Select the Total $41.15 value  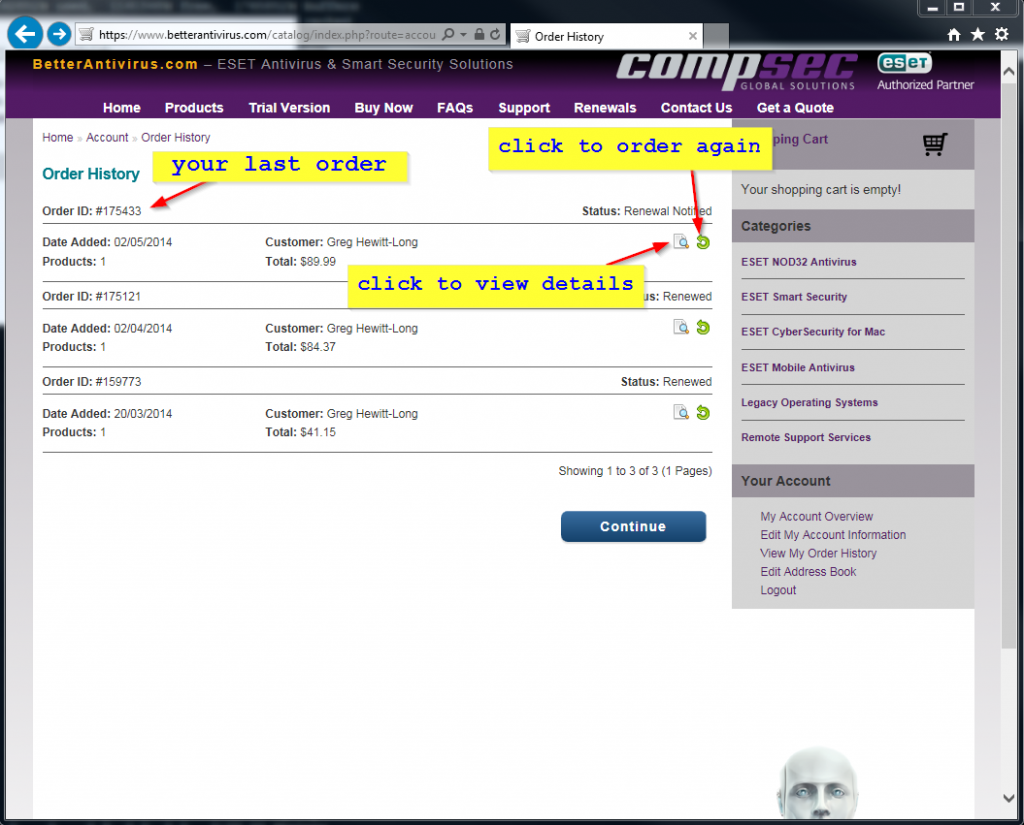[318, 432]
